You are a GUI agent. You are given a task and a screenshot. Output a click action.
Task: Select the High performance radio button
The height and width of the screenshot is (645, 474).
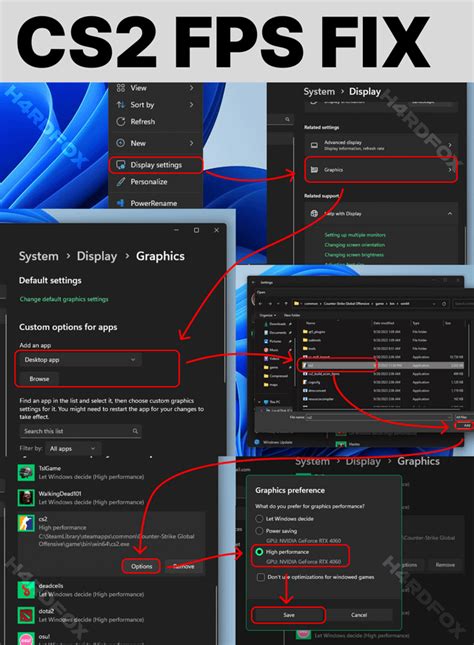pos(259,552)
